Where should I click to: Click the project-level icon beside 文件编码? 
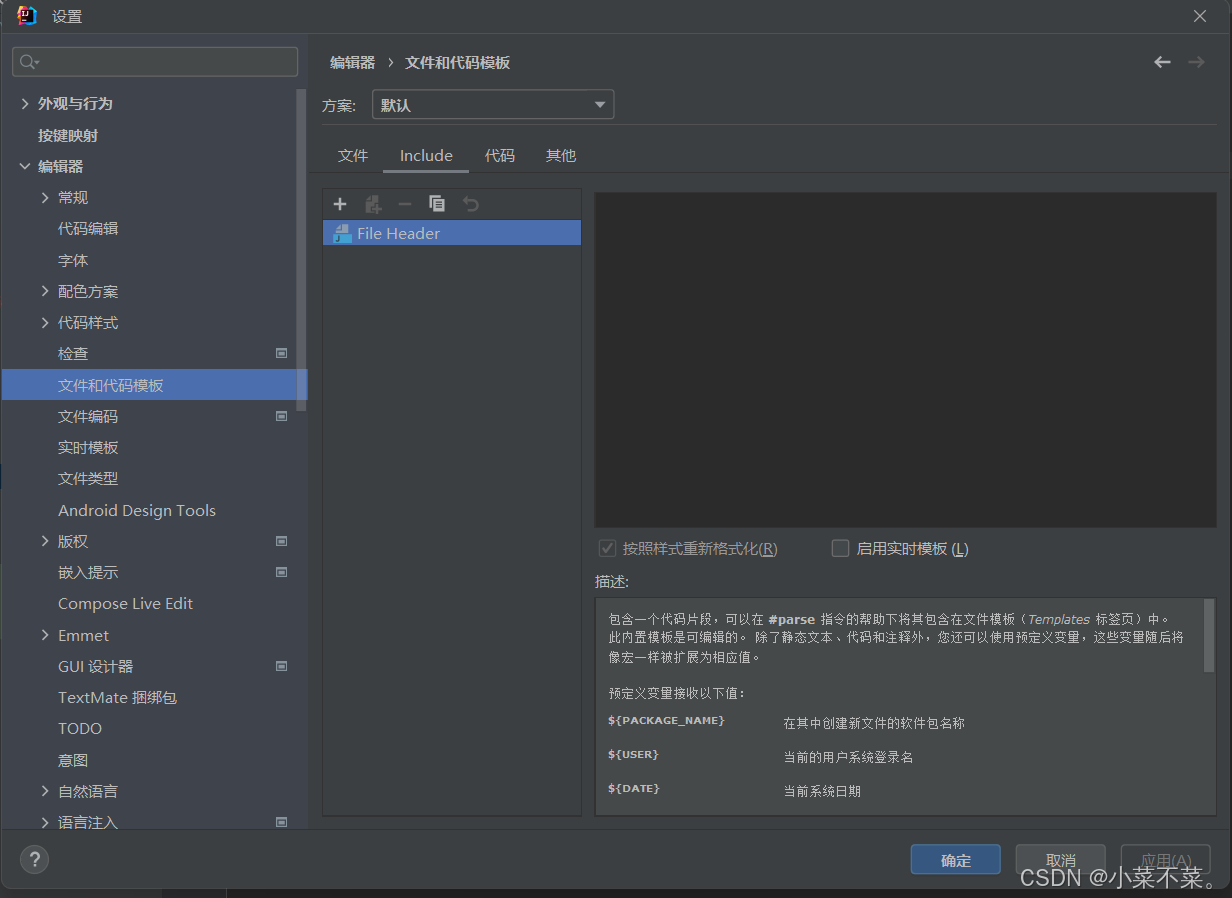(x=282, y=416)
